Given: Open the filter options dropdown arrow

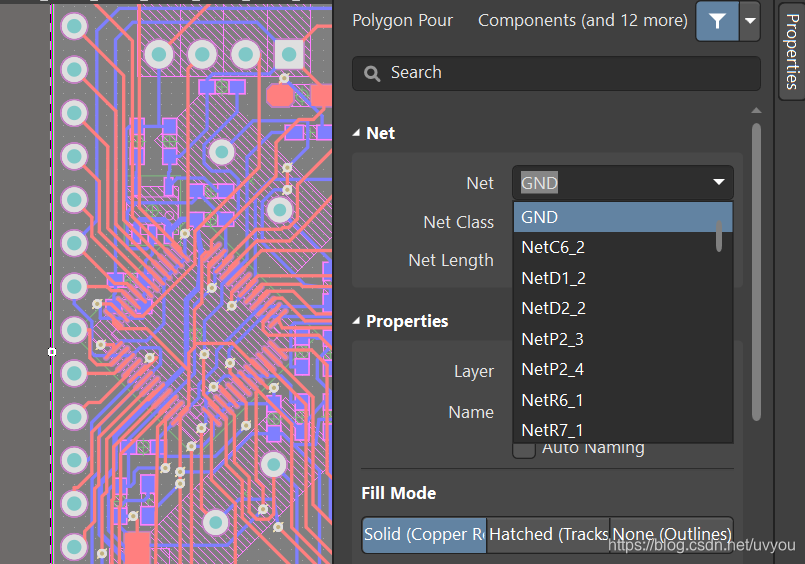Looking at the screenshot, I should (750, 21).
